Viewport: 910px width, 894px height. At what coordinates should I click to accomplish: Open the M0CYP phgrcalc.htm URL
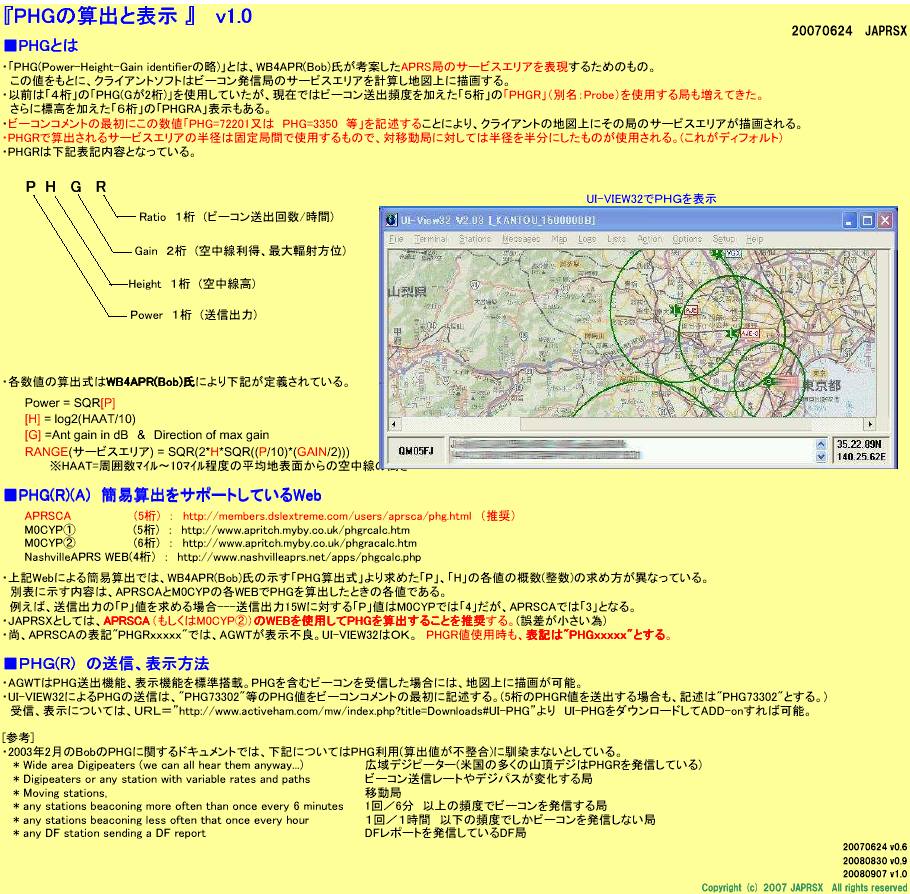pyautogui.click(x=295, y=530)
